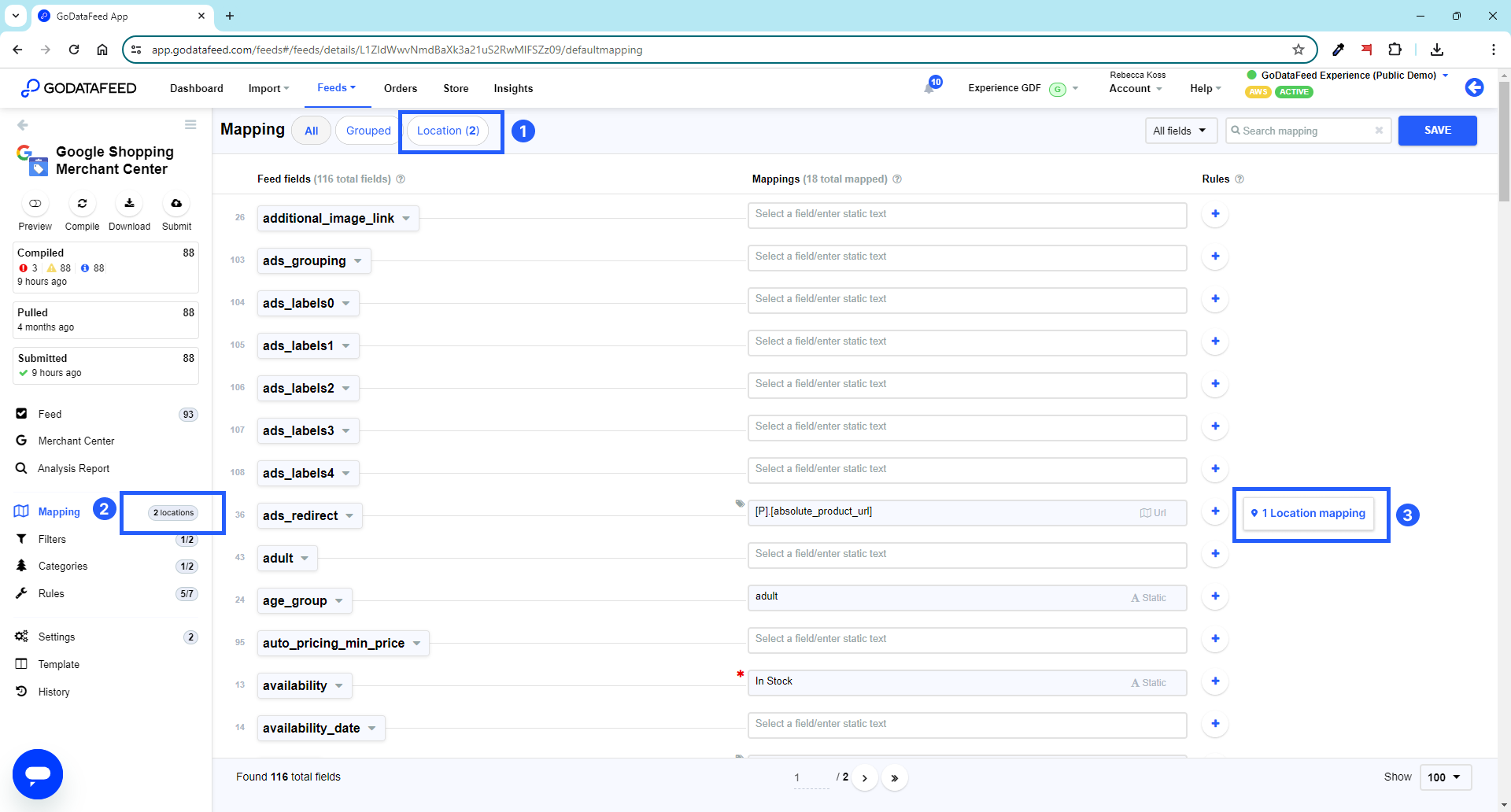This screenshot has height=812, width=1511.
Task: Open History in the sidebar
Action: click(x=54, y=692)
